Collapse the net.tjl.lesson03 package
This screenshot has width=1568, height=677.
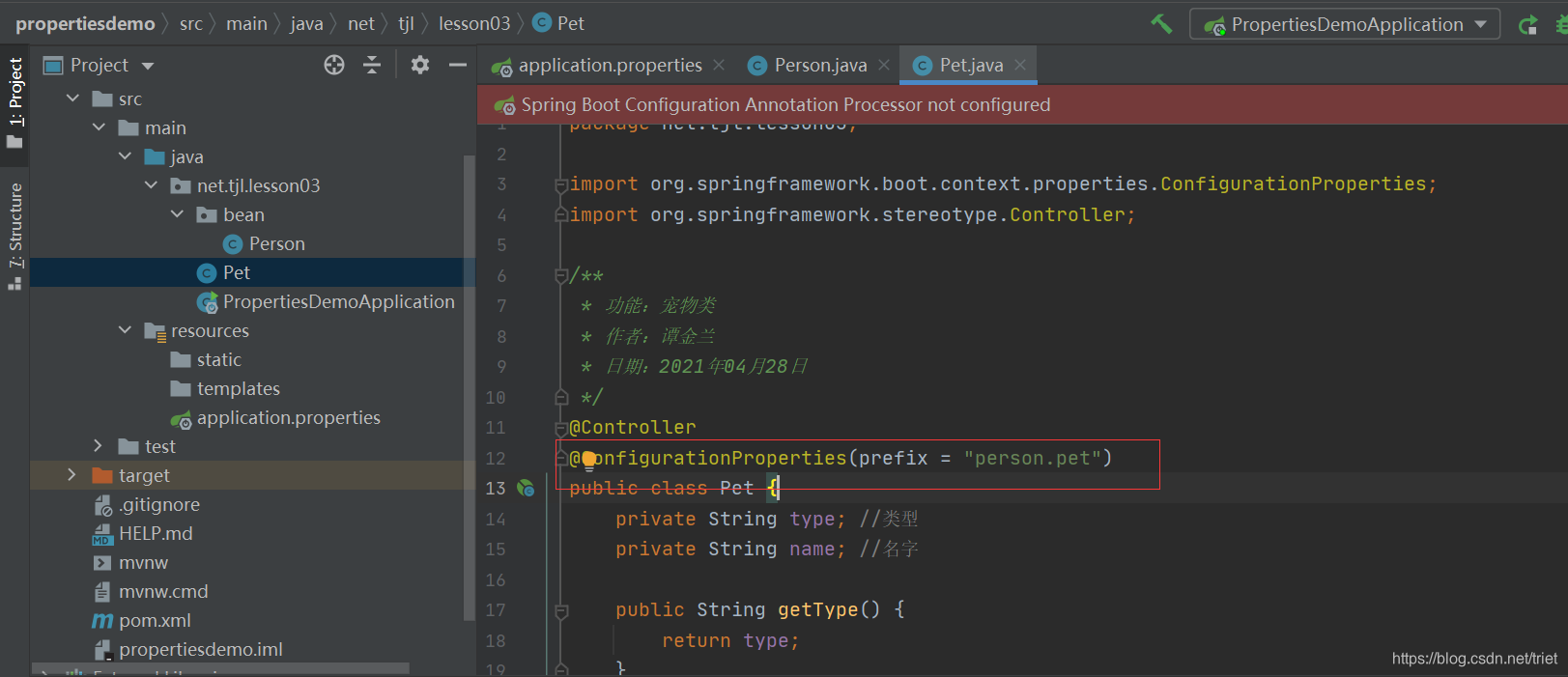(151, 185)
